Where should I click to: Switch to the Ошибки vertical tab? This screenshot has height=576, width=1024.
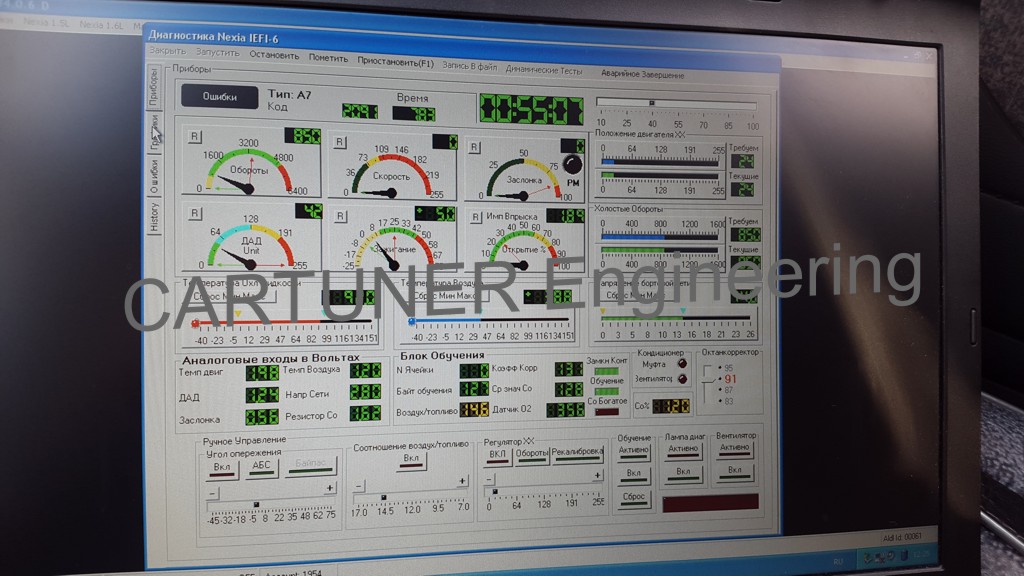pos(154,176)
